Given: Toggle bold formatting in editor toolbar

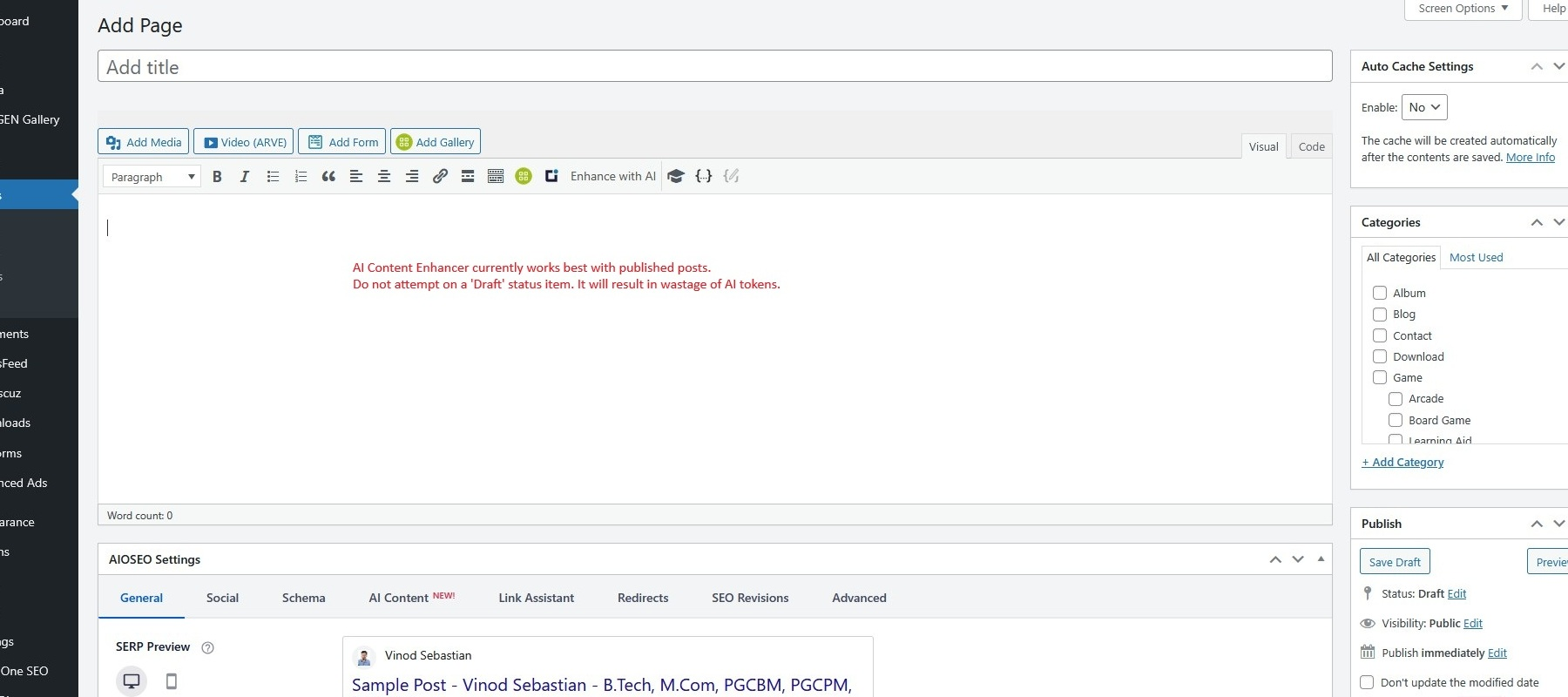Looking at the screenshot, I should [x=217, y=177].
